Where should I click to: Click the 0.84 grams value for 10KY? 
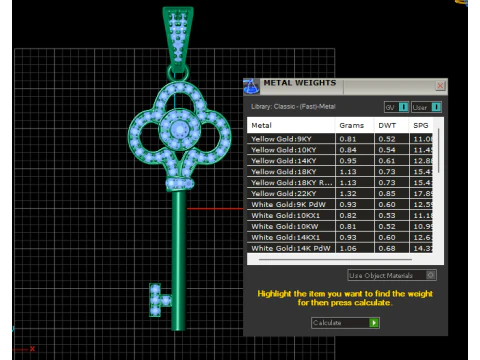[x=348, y=150]
